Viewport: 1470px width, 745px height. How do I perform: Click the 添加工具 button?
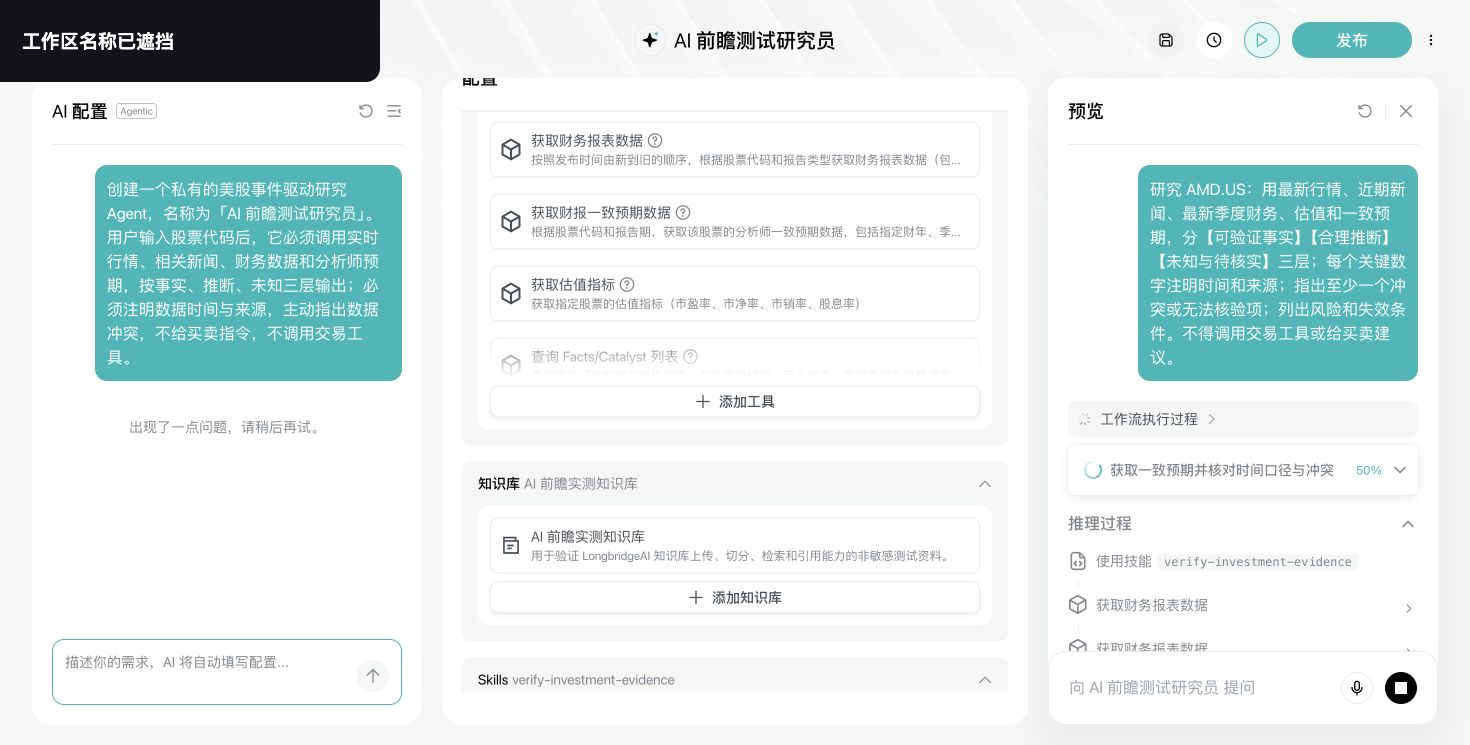click(x=735, y=401)
